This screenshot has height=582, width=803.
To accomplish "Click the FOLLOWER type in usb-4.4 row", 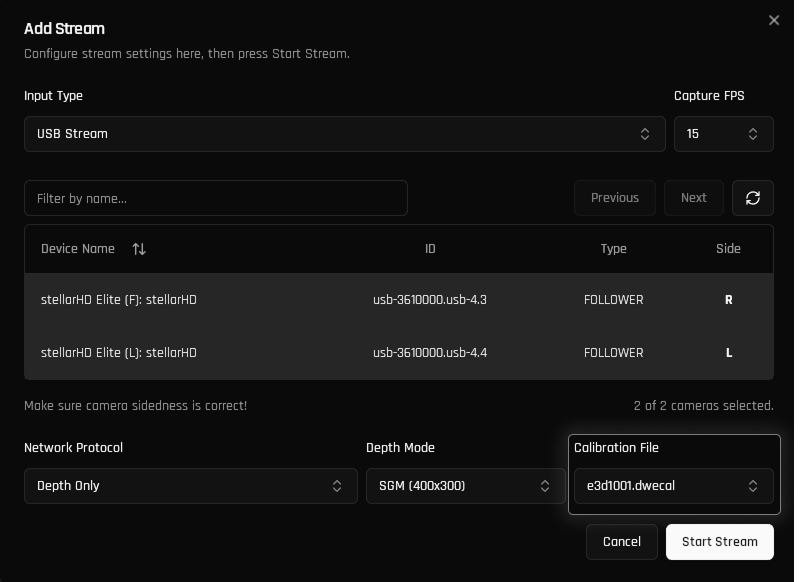I will pos(614,353).
